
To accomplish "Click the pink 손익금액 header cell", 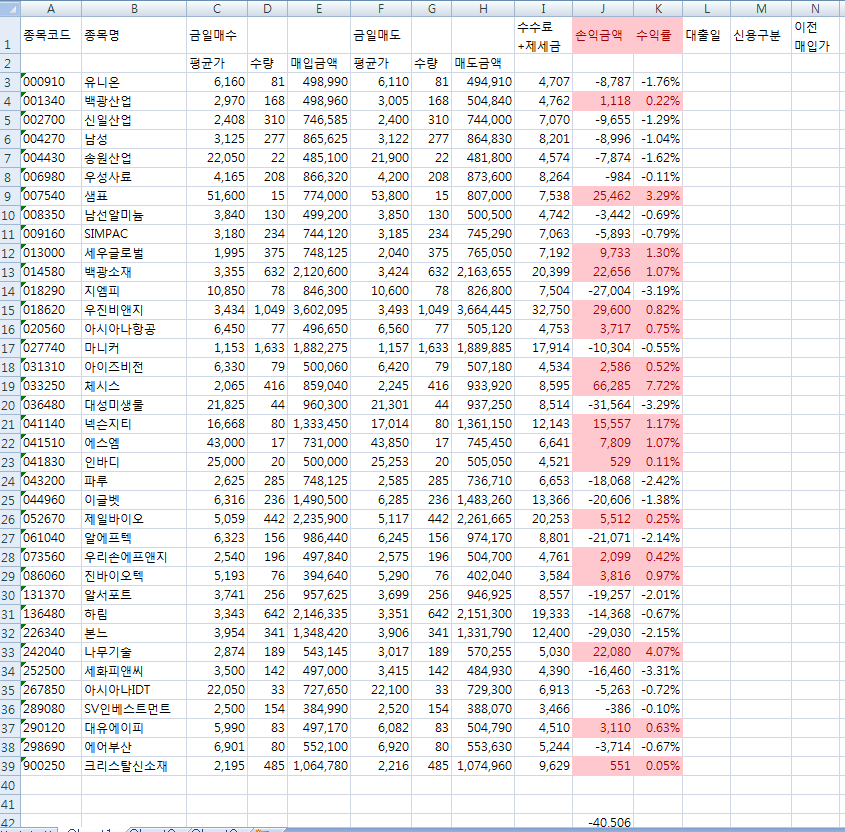I will tap(602, 35).
